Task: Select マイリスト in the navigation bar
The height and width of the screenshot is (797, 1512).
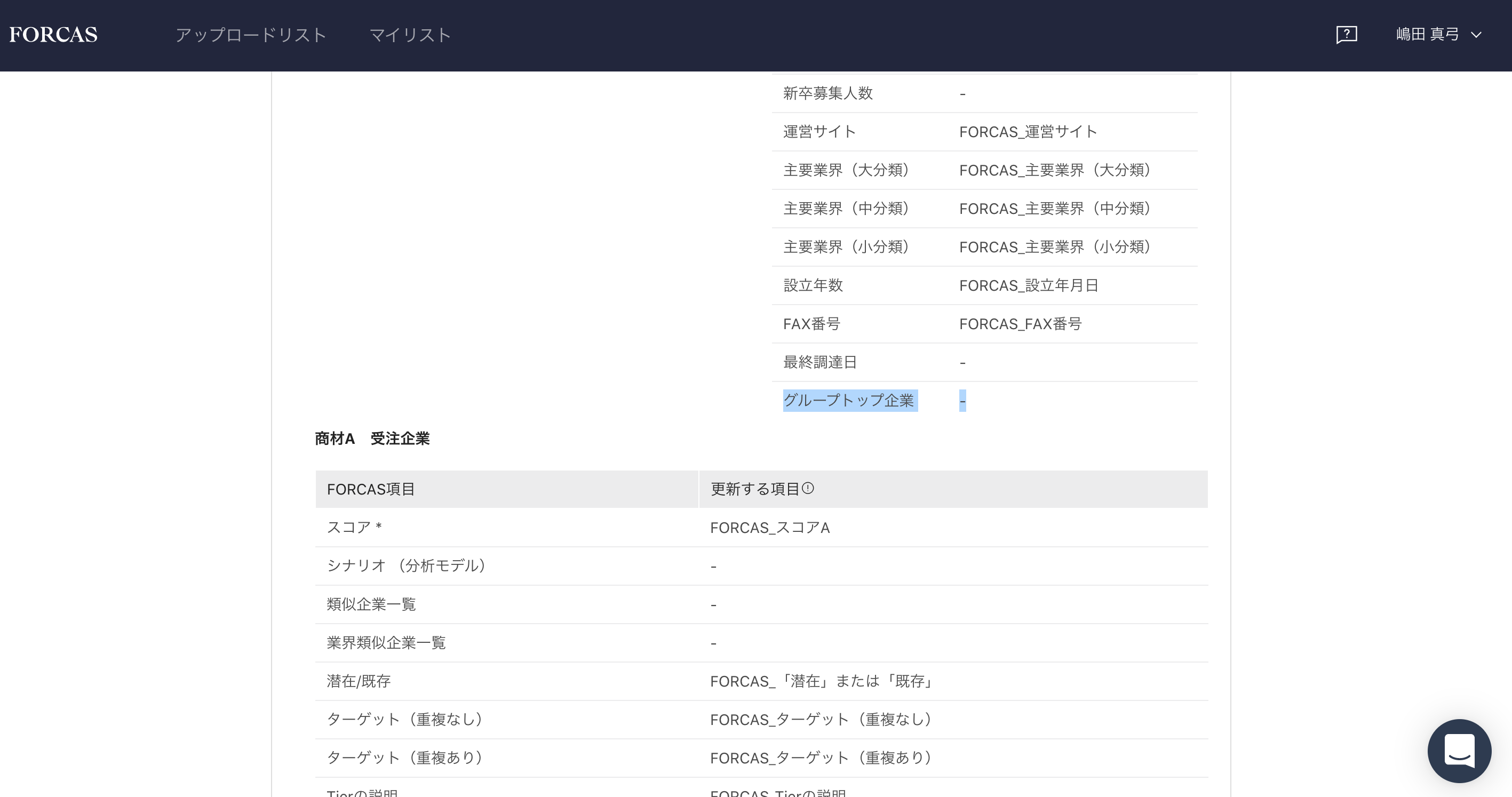Action: coord(409,35)
